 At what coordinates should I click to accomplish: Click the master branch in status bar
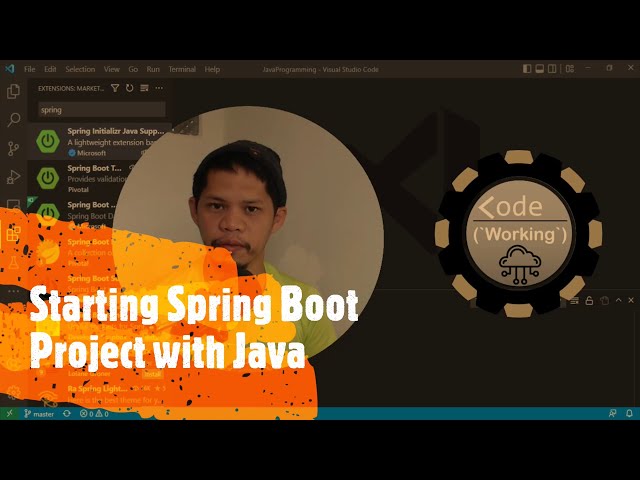pyautogui.click(x=39, y=414)
